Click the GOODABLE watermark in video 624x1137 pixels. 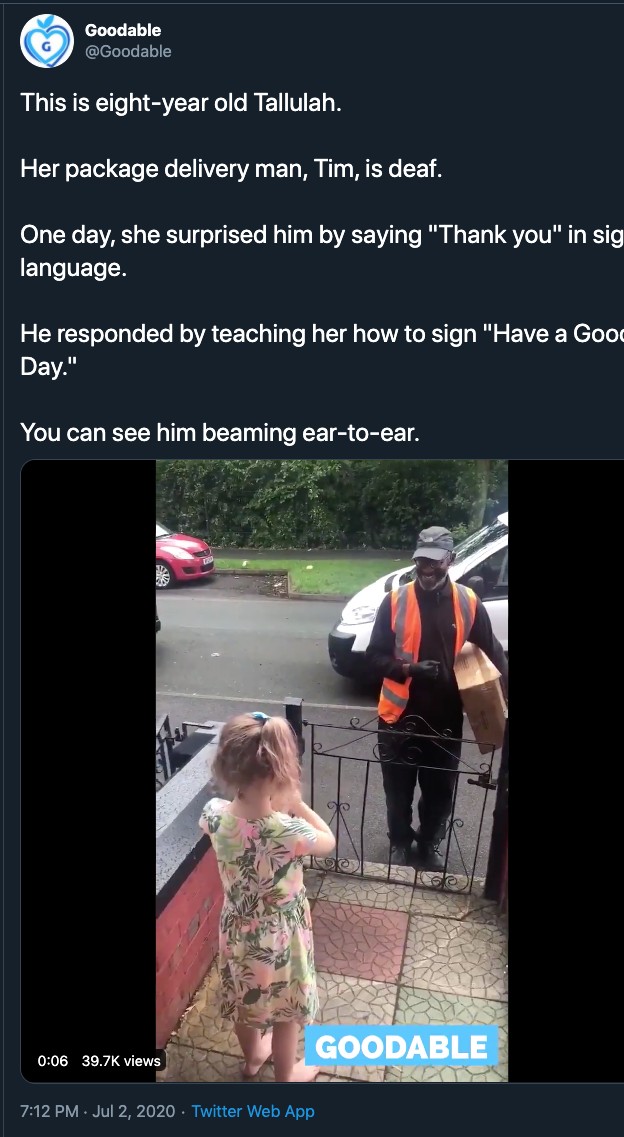tap(401, 1046)
